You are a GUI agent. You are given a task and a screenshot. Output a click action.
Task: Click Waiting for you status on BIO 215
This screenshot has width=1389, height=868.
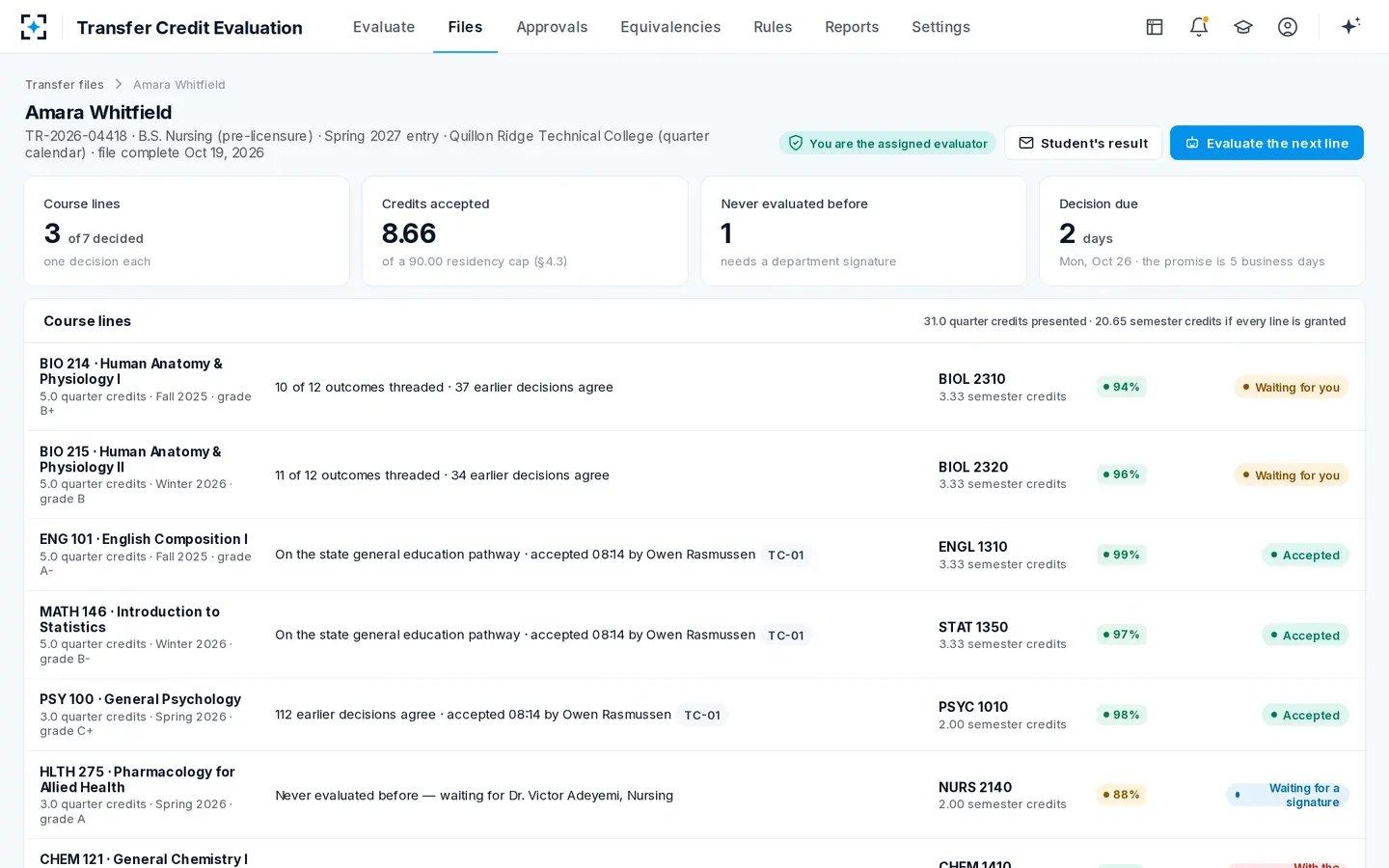click(x=1291, y=475)
